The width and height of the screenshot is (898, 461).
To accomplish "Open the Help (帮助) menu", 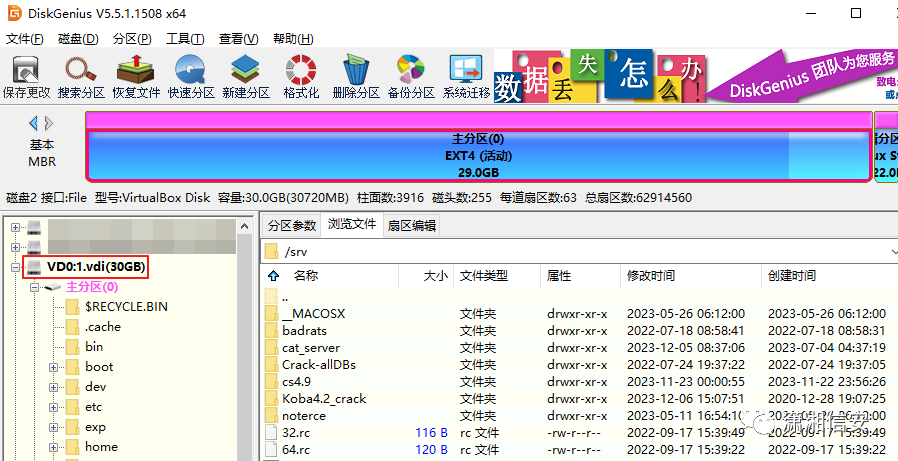I will (293, 39).
